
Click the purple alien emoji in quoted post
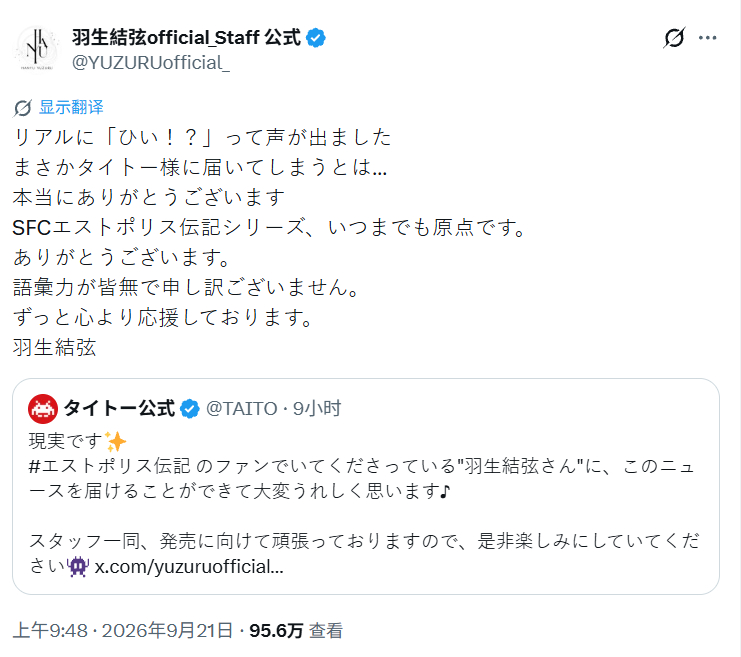[x=78, y=566]
